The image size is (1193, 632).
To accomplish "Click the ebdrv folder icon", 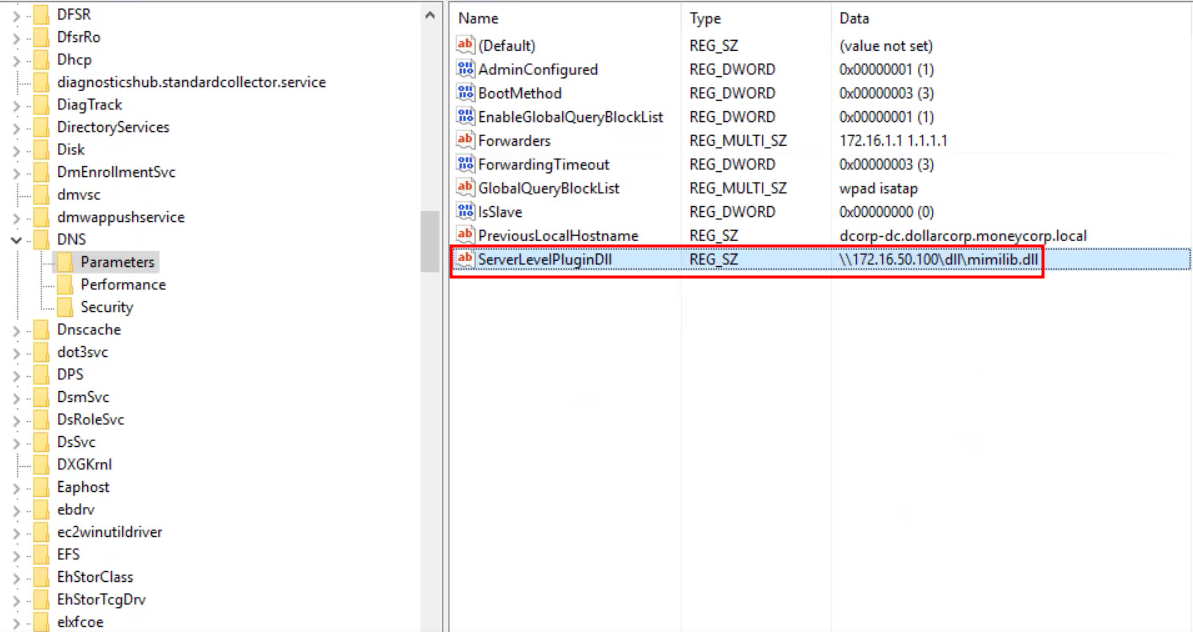I will (42, 510).
